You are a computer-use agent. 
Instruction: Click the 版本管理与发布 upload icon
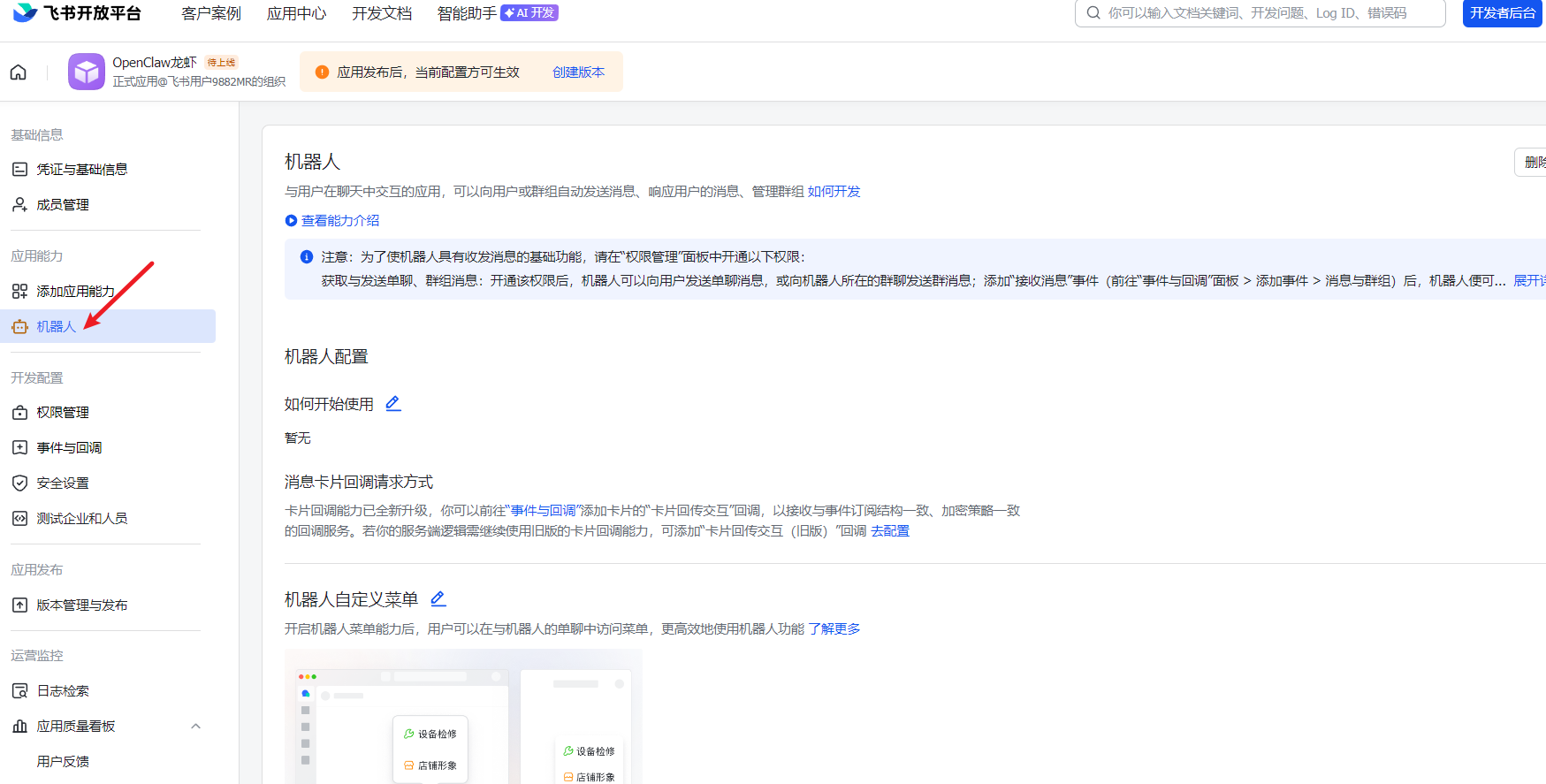click(x=19, y=605)
